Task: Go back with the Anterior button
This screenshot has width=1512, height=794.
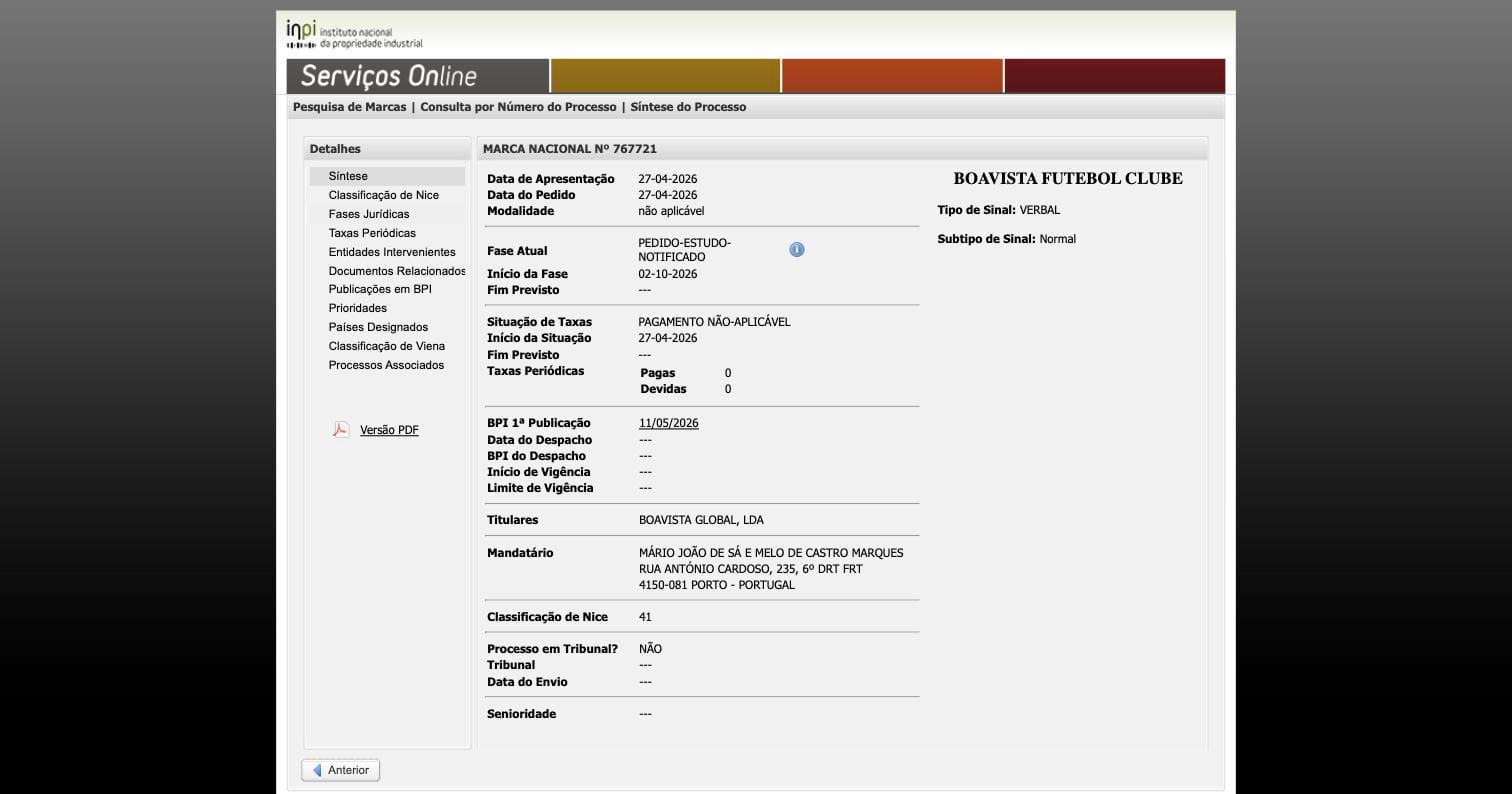Action: 341,770
